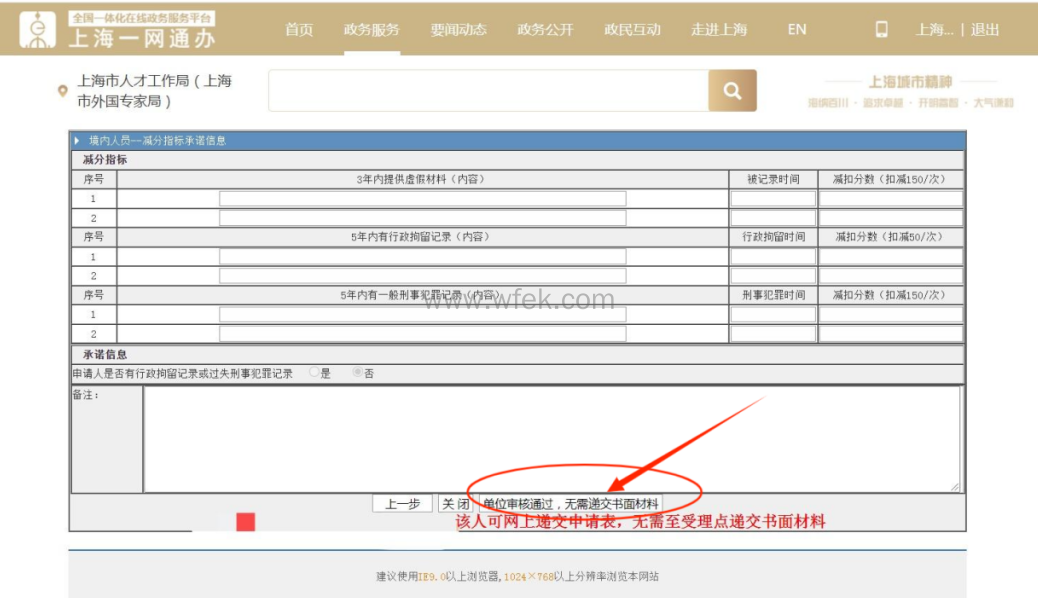Screen dimensions: 1038x598
Task: Go to 首页 in navigation bar
Action: (x=299, y=30)
